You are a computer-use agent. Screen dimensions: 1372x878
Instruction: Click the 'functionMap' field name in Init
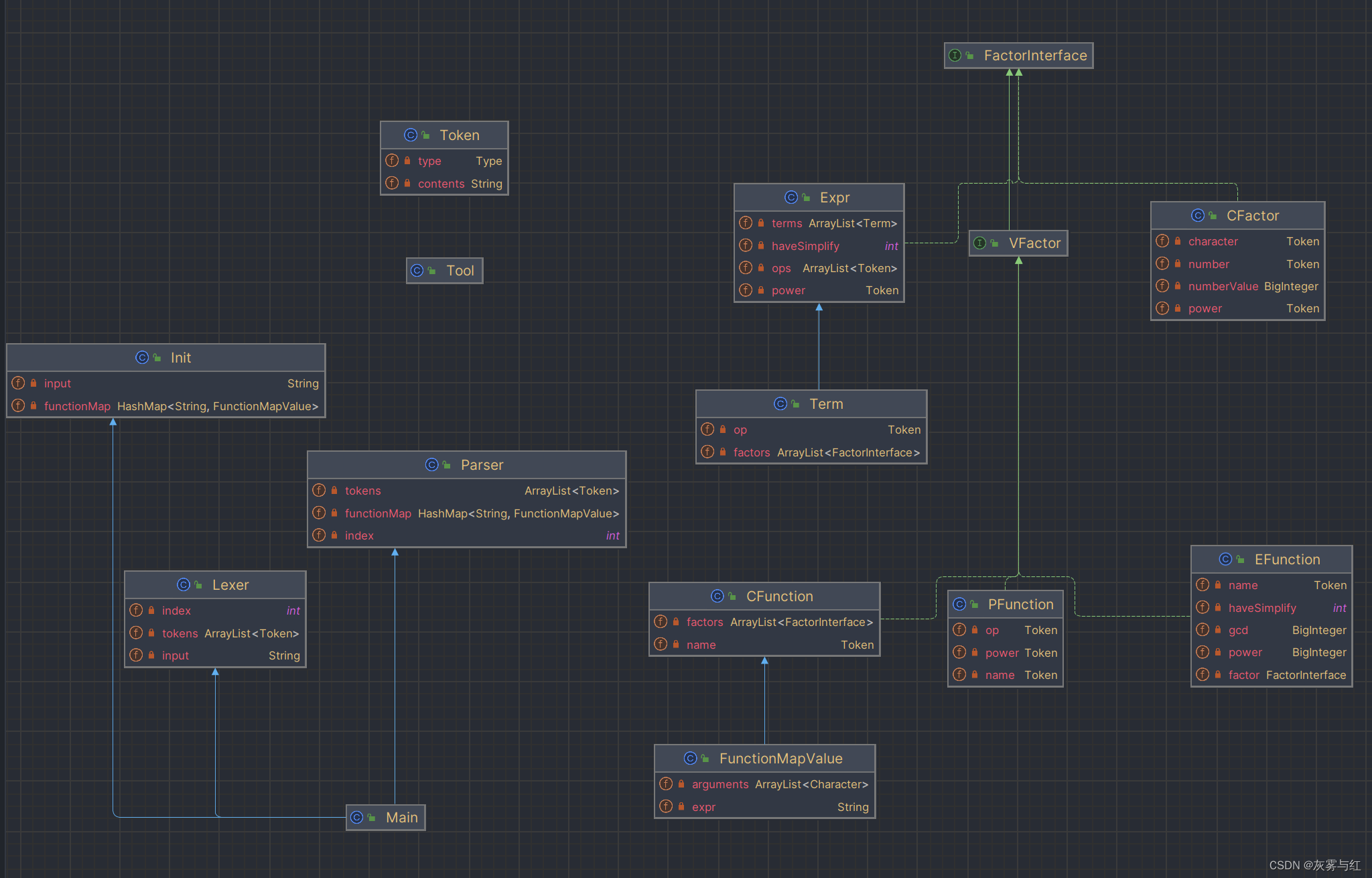77,406
